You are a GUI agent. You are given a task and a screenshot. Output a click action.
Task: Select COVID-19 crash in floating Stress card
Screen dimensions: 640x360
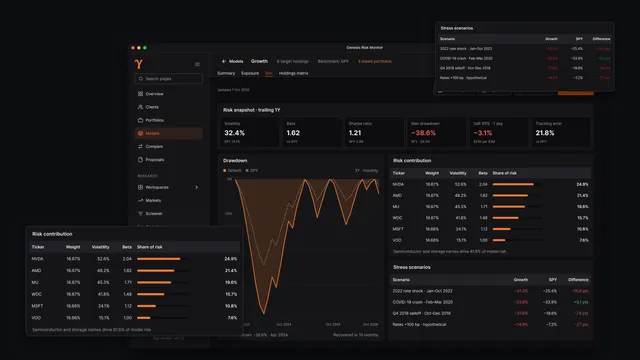point(525,58)
